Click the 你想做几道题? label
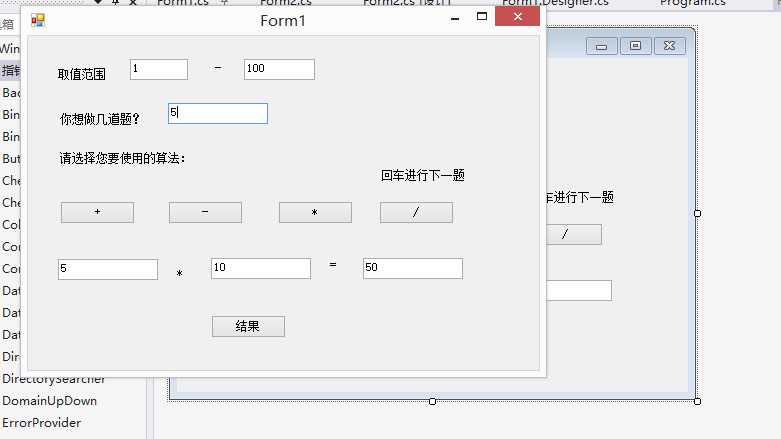This screenshot has width=781, height=439. click(x=100, y=119)
